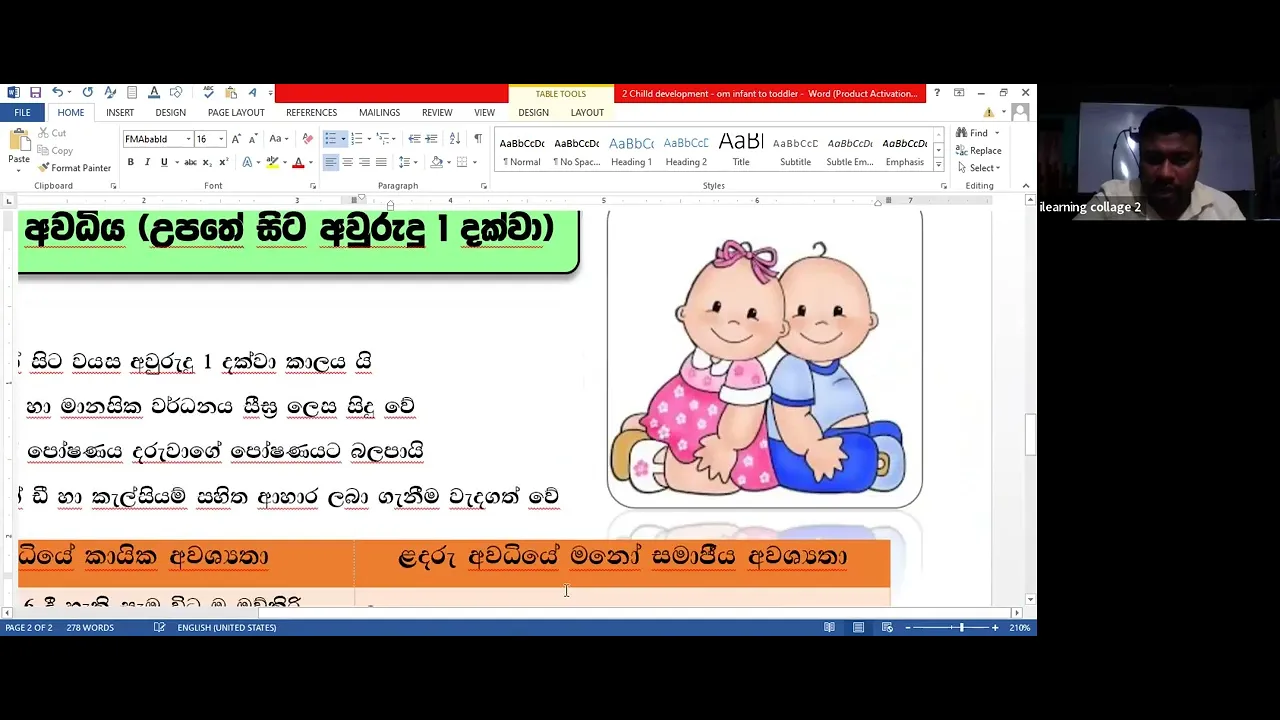Increase paragraph indent
Viewport: 1280px width, 720px height.
tap(432, 139)
